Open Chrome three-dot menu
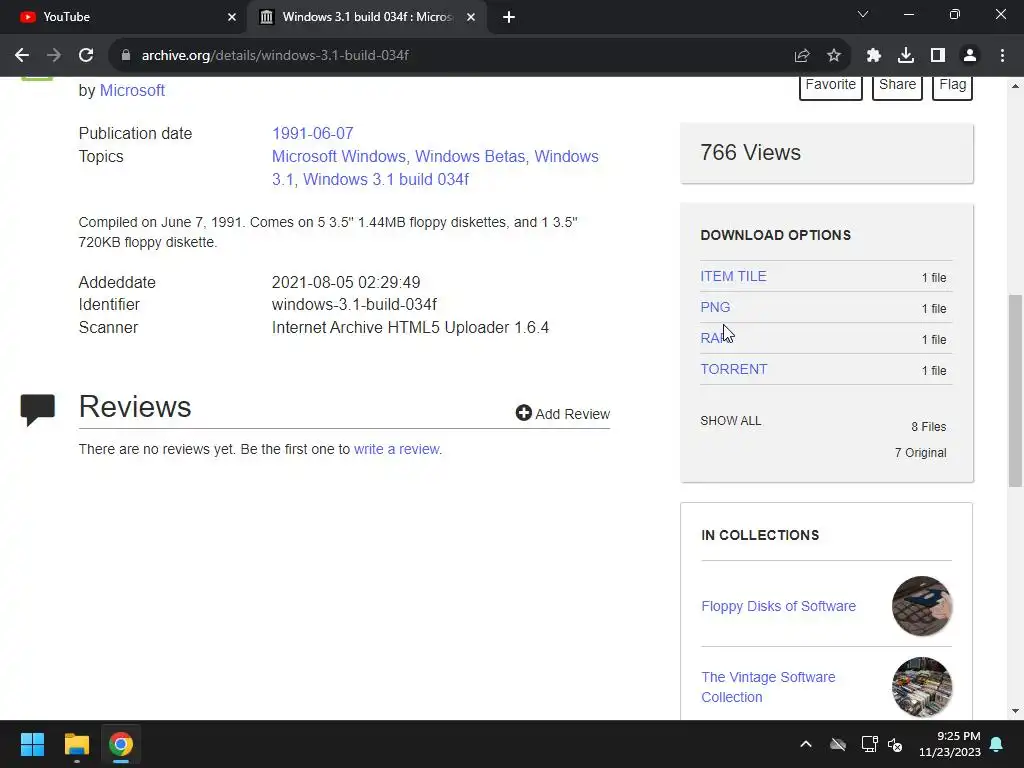Screen dimensions: 1024x768 pyautogui.click(x=1002, y=56)
